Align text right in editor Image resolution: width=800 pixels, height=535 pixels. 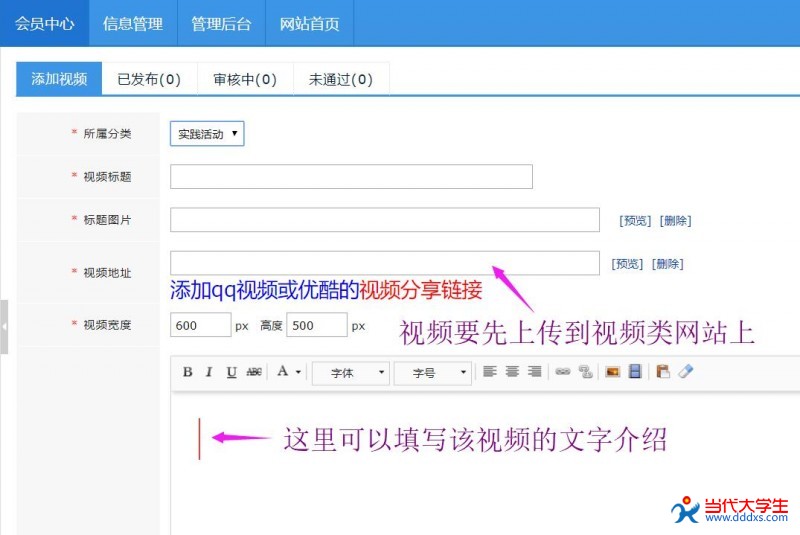click(x=535, y=371)
